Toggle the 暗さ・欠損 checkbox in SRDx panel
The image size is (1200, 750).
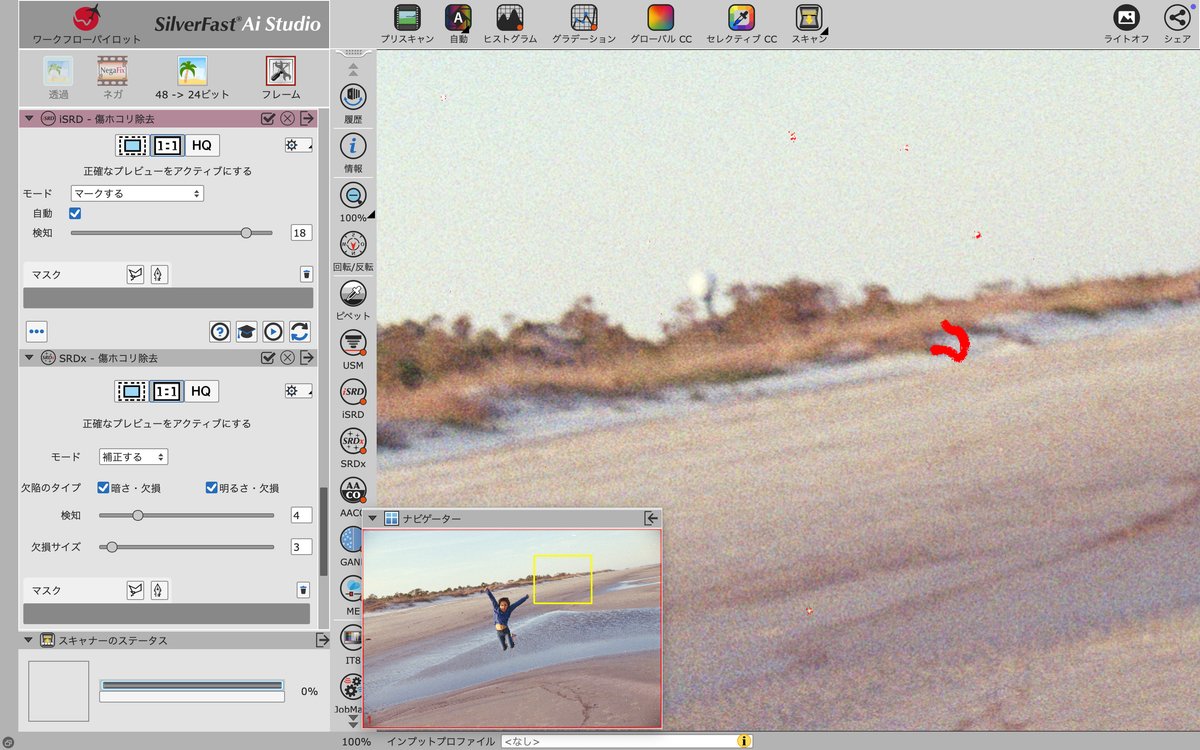[x=101, y=487]
